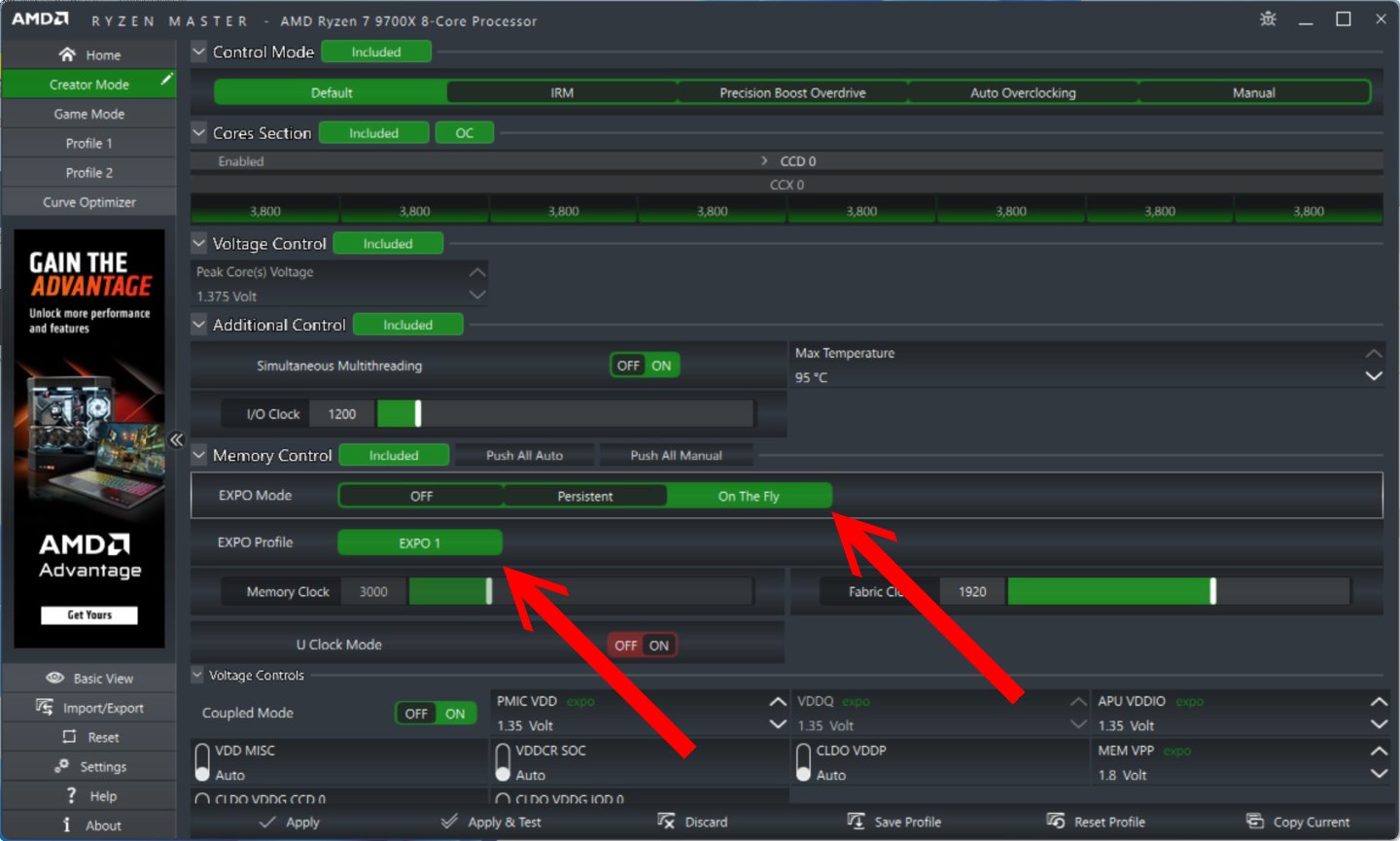1400x841 pixels.
Task: Collapse the Voltage Control section
Action: (x=199, y=243)
